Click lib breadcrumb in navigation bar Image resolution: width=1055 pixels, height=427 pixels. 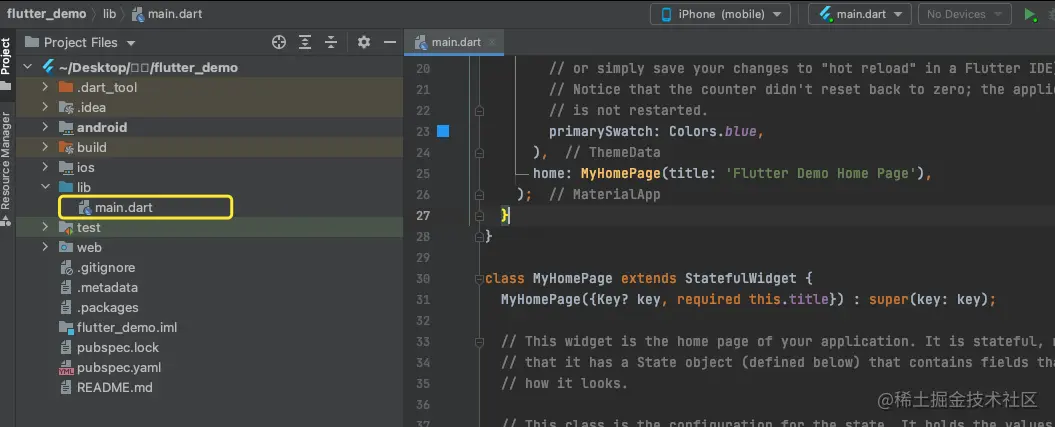pos(111,13)
